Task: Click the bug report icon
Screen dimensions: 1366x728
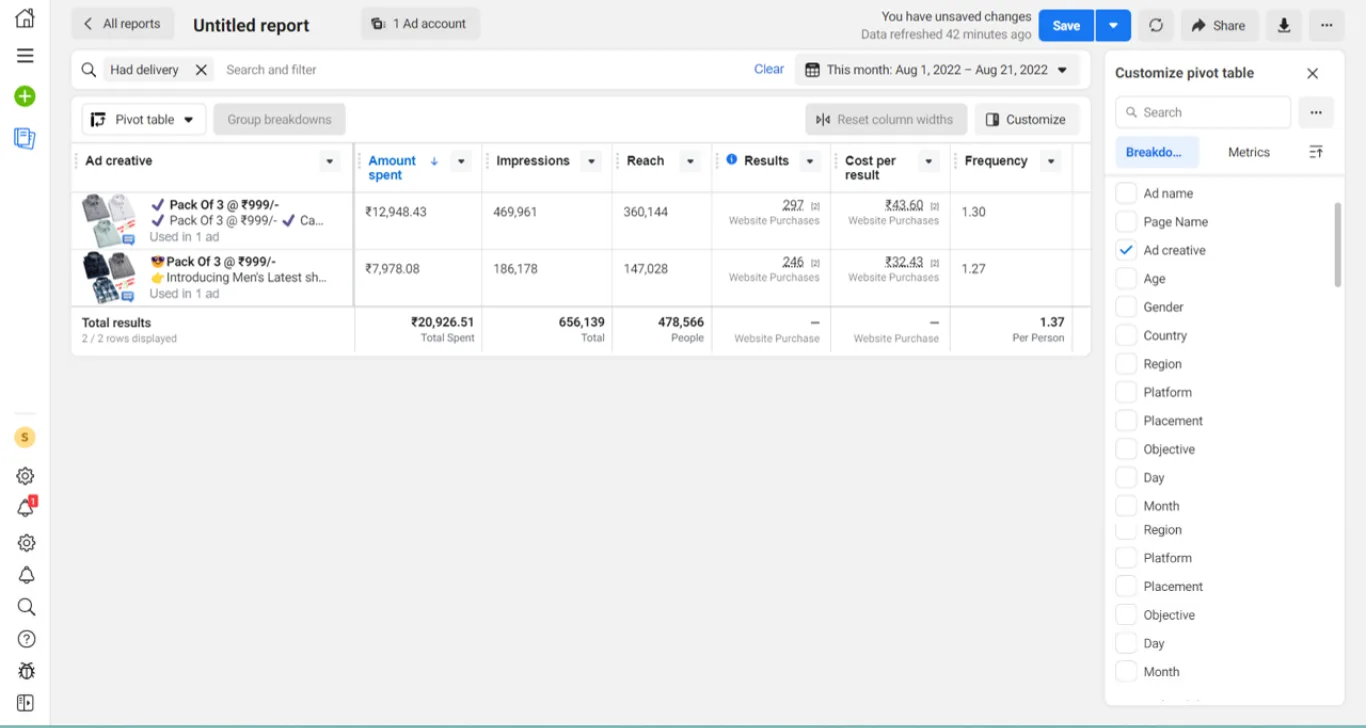Action: pos(26,671)
